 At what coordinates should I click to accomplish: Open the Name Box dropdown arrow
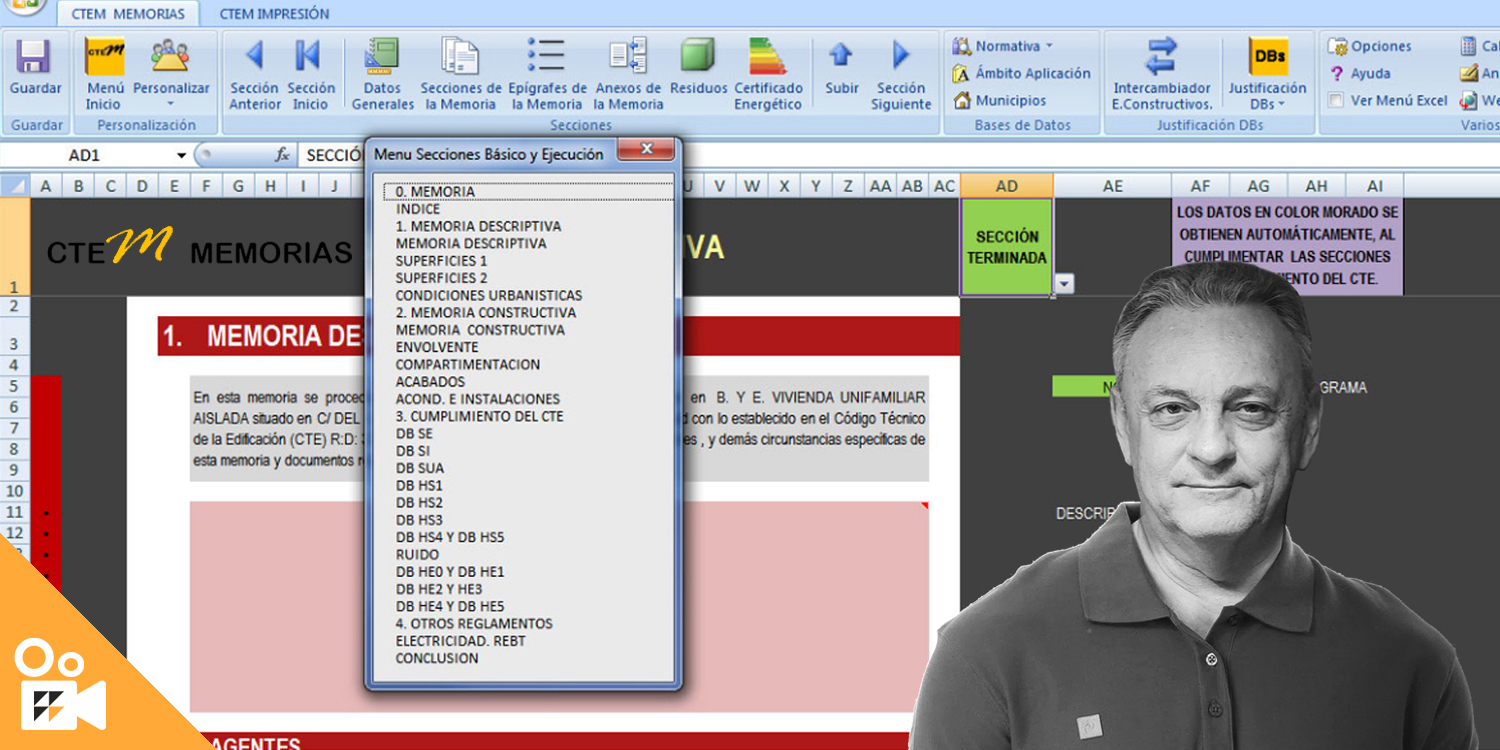point(181,156)
